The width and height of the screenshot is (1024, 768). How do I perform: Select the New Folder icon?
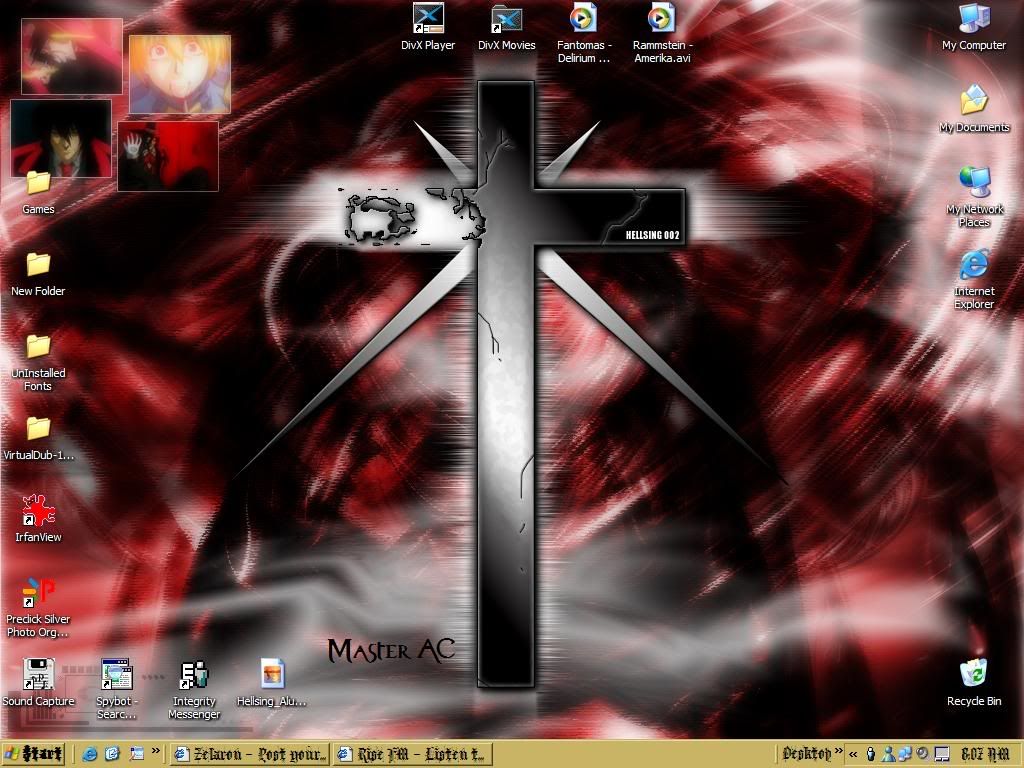pyautogui.click(x=38, y=274)
